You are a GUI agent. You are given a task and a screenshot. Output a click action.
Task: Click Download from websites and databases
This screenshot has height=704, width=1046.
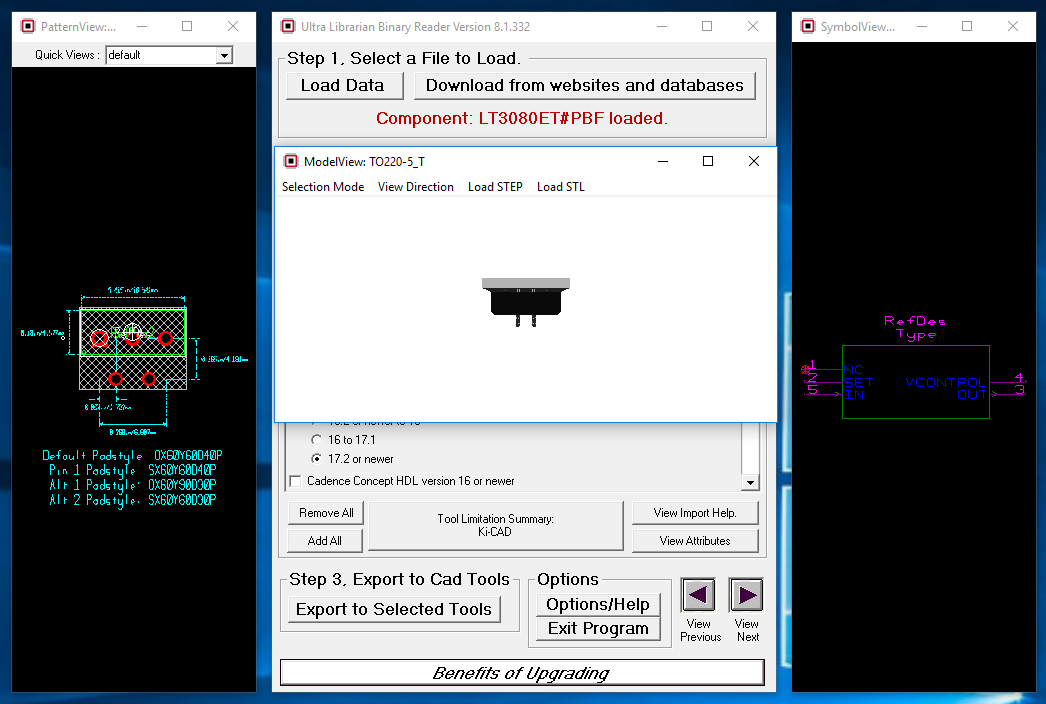coord(584,85)
